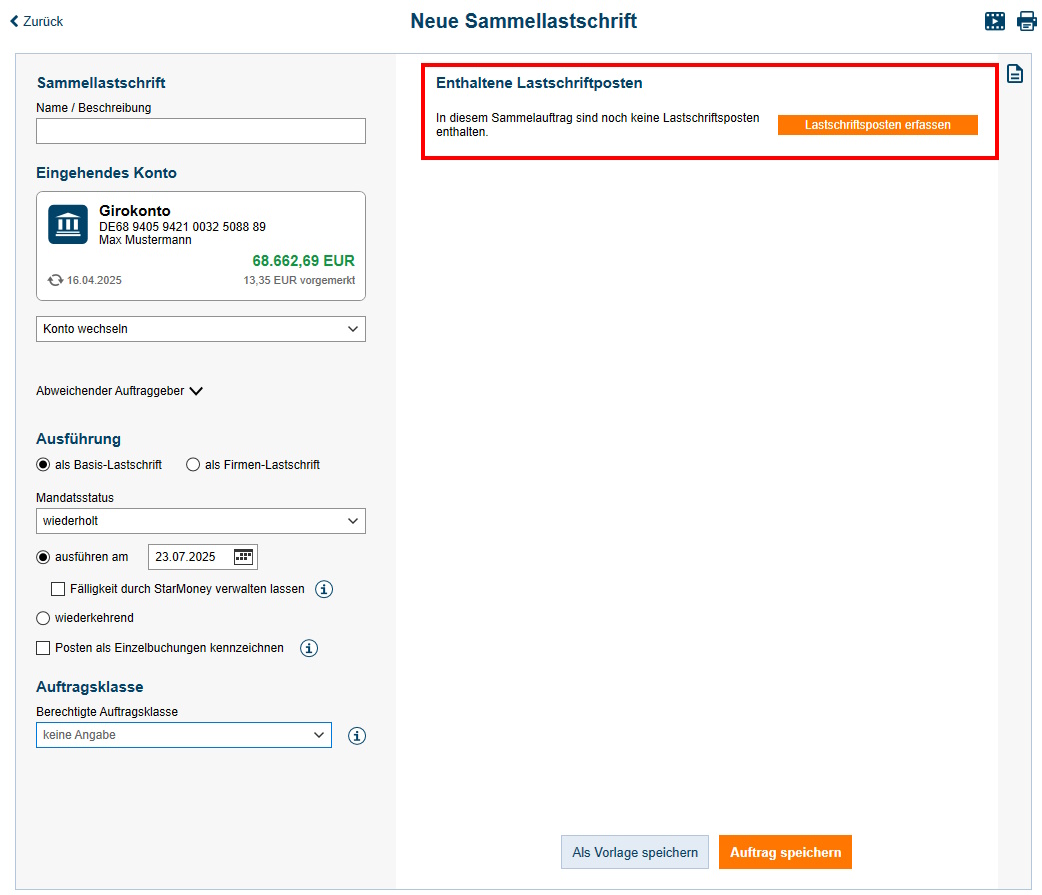1042x895 pixels.
Task: Open the 'Konto wechseln' dropdown
Action: pyautogui.click(x=201, y=329)
